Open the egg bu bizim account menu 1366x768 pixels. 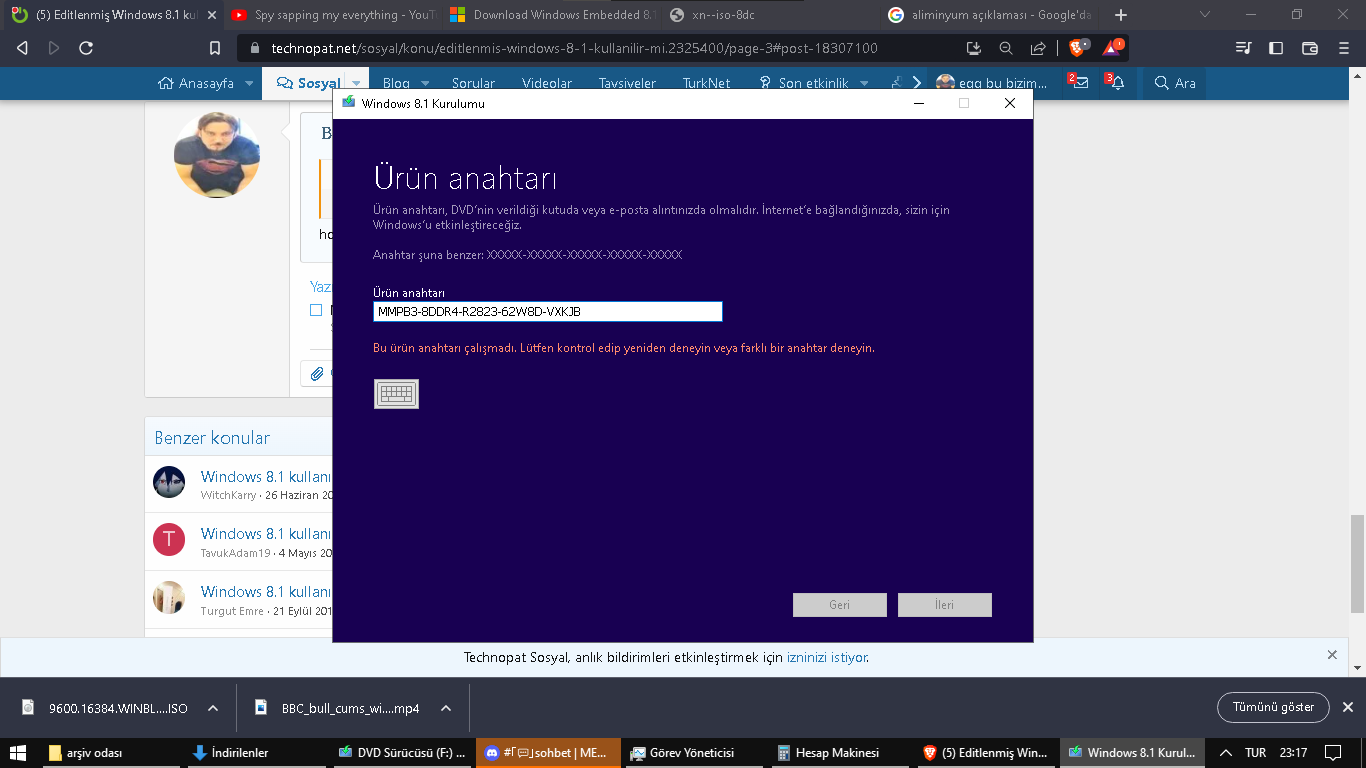pyautogui.click(x=991, y=83)
